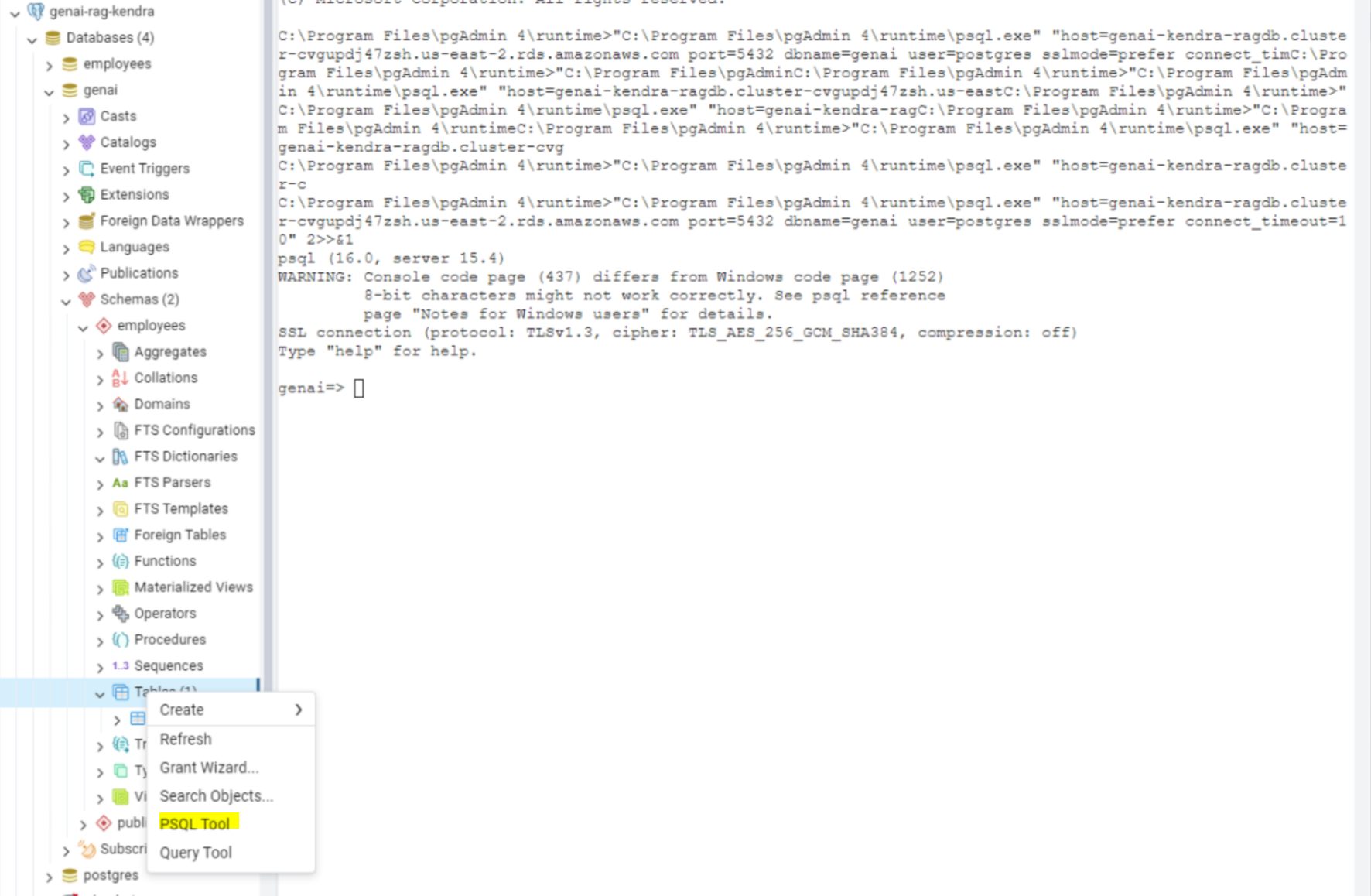
Task: Select the Publications icon
Action: [85, 273]
